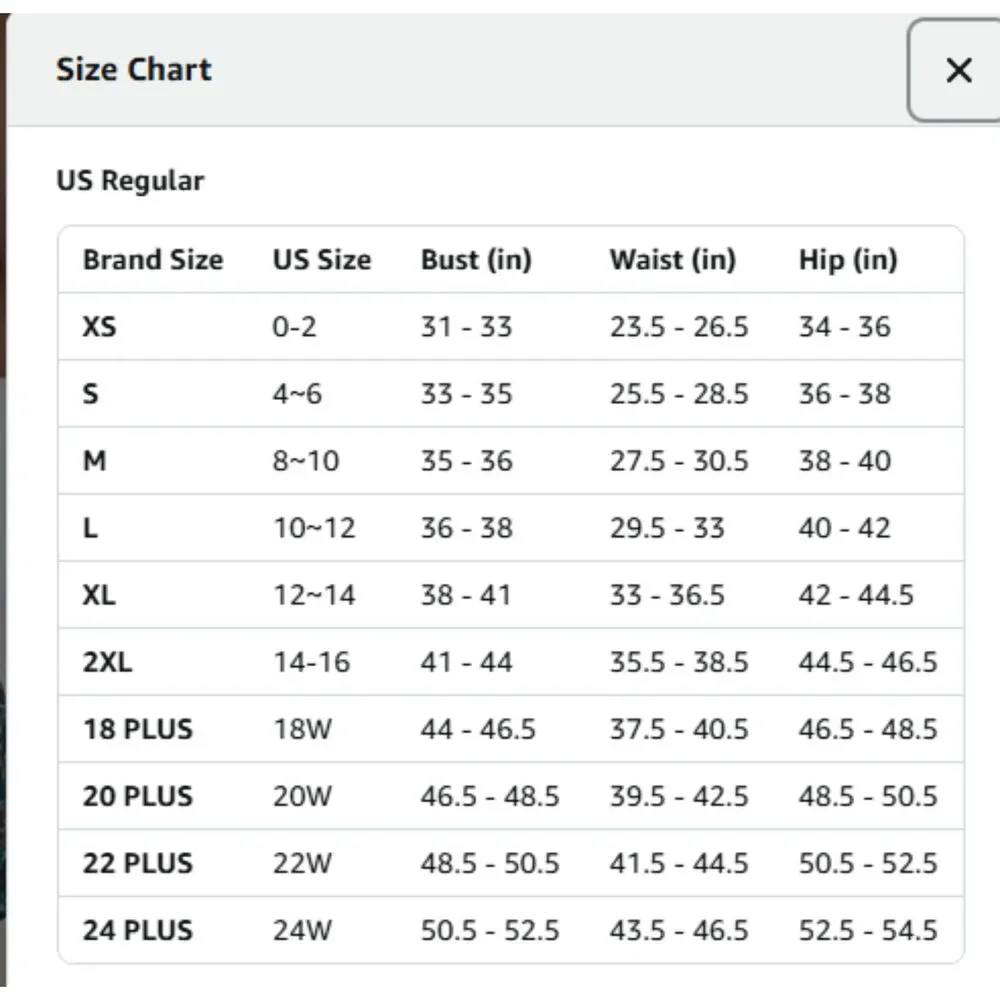
Task: Click bust measurement 33 - 35
Action: coord(466,394)
